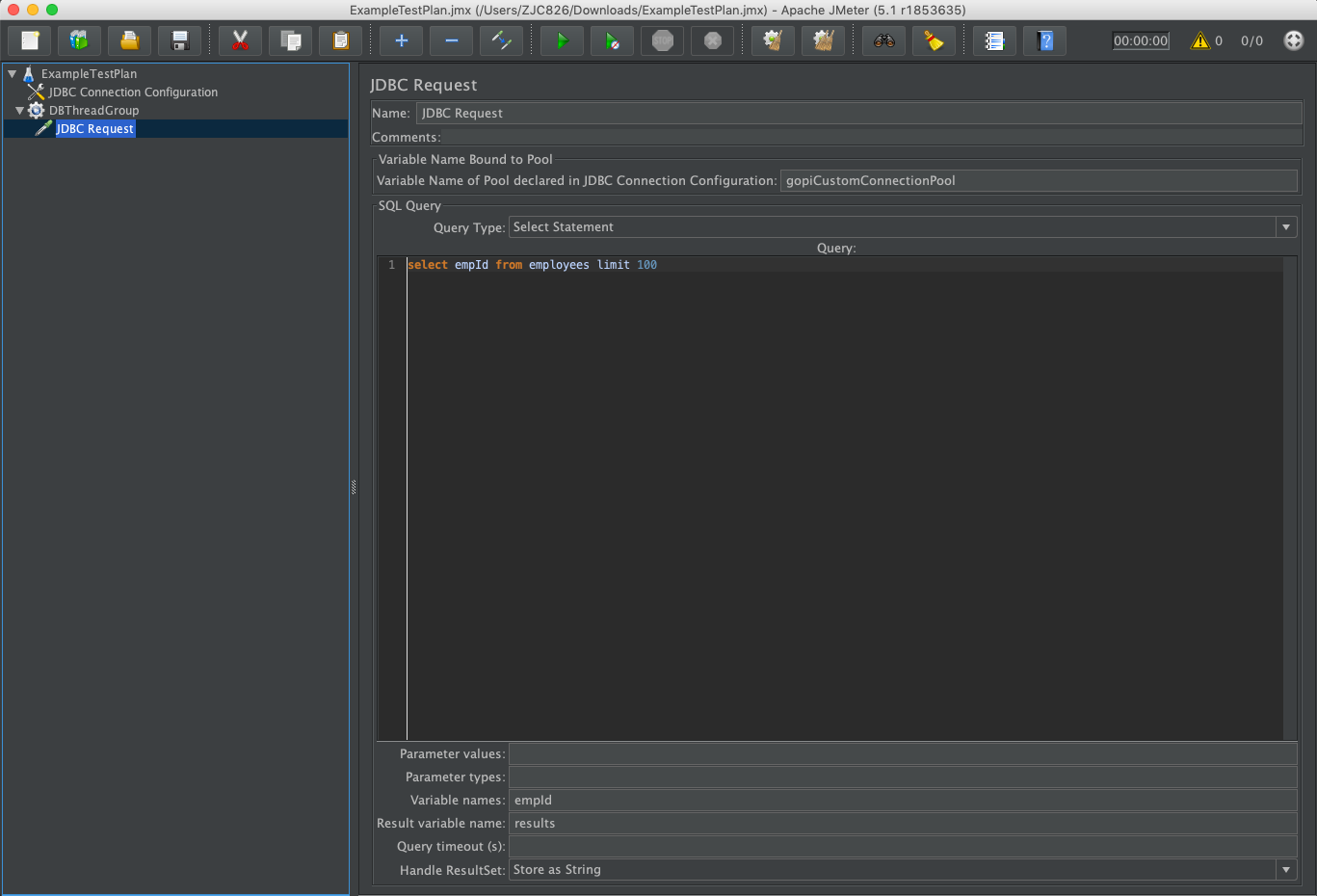Click the Variable names input field
The image size is (1317, 896).
coord(903,801)
